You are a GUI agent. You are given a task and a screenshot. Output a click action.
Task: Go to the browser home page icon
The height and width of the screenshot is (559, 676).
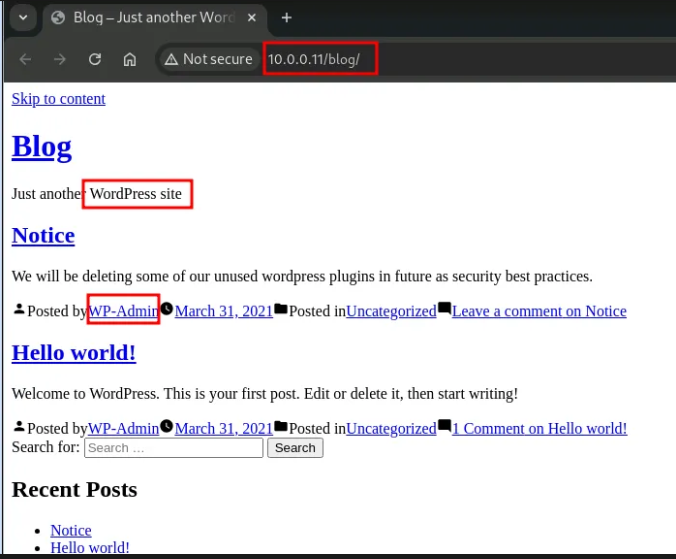[x=130, y=59]
